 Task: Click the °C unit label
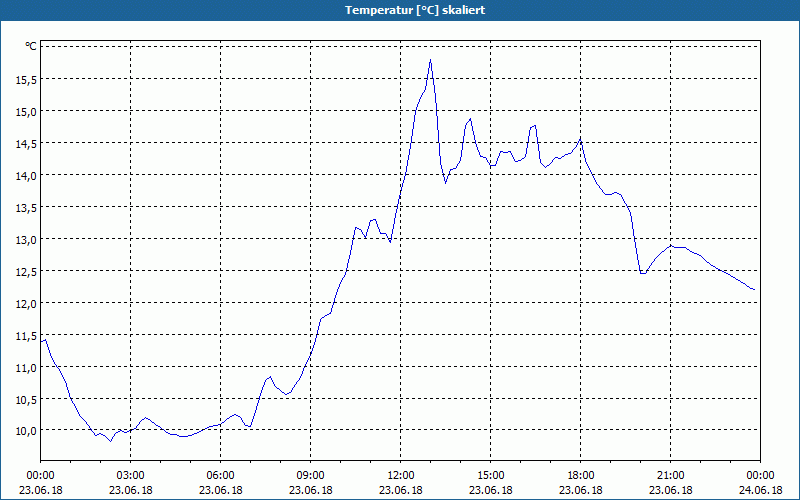[31, 46]
